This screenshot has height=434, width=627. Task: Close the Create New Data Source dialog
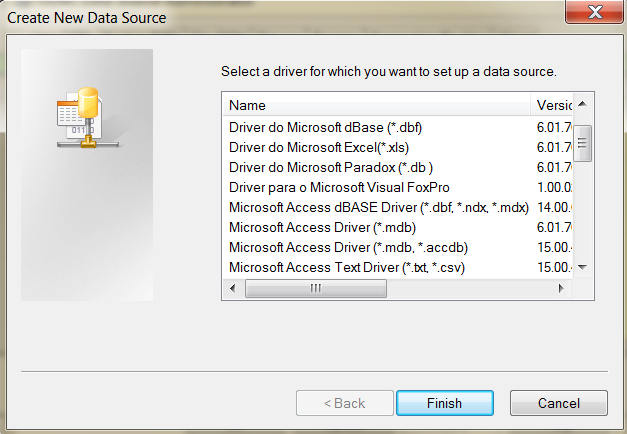(595, 12)
